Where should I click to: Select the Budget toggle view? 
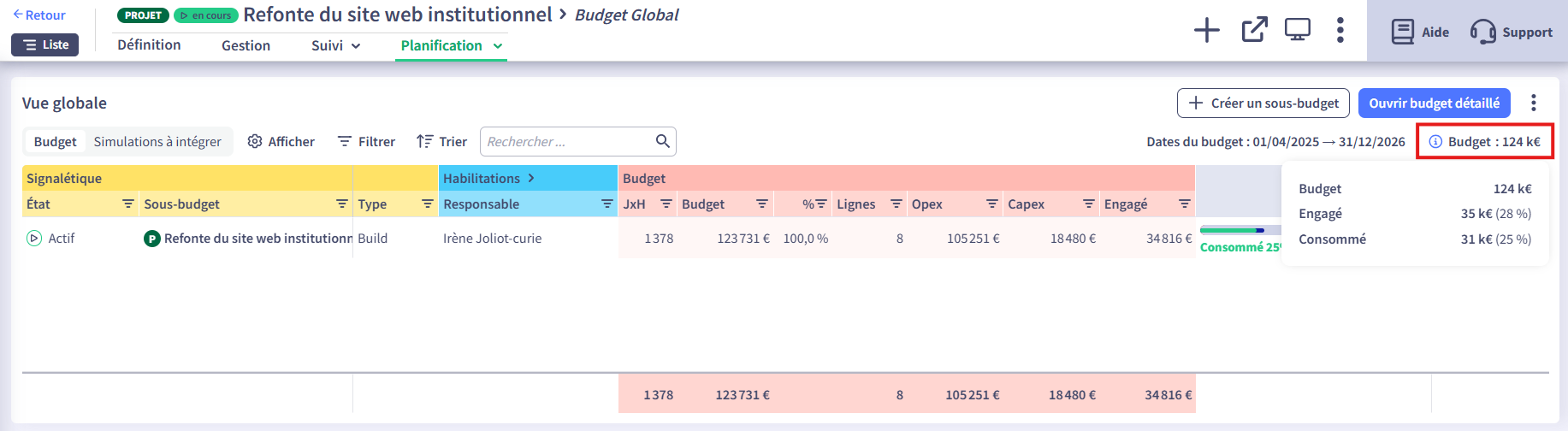coord(55,142)
